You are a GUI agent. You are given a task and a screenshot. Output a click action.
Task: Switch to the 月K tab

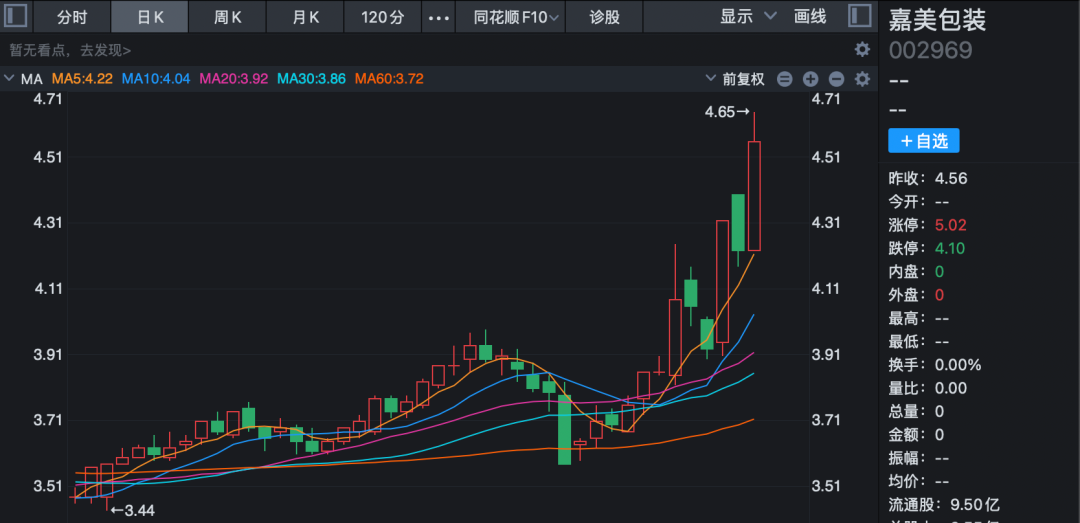(305, 17)
